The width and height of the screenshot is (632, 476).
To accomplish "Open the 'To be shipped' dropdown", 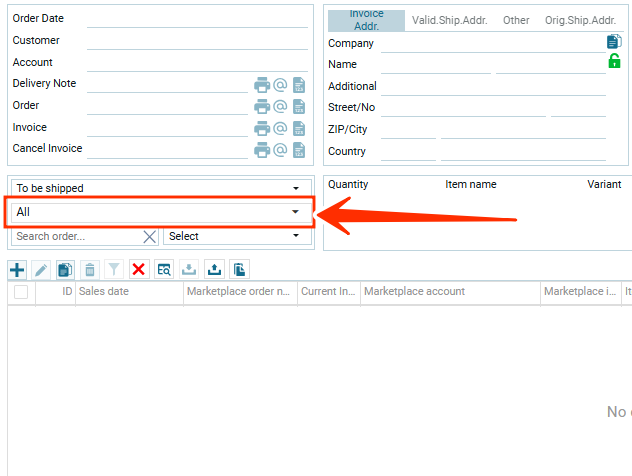I will coord(158,188).
